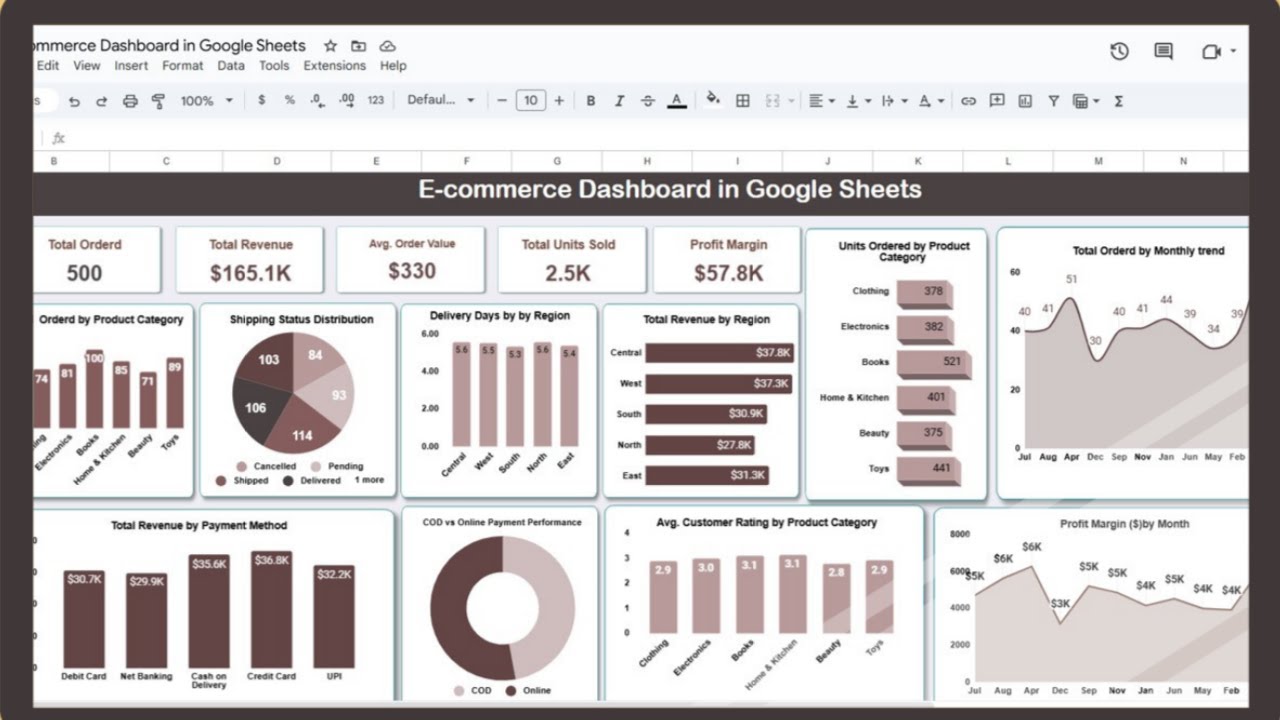Open the Default font dropdown

pyautogui.click(x=441, y=100)
